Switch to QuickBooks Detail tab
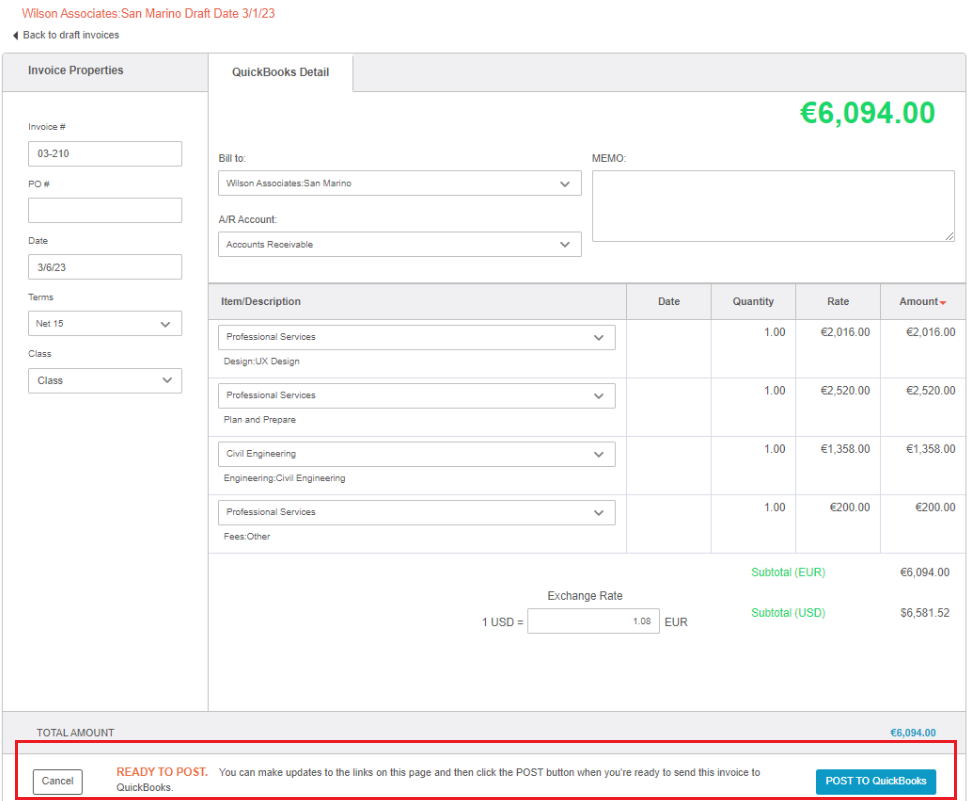 (280, 72)
